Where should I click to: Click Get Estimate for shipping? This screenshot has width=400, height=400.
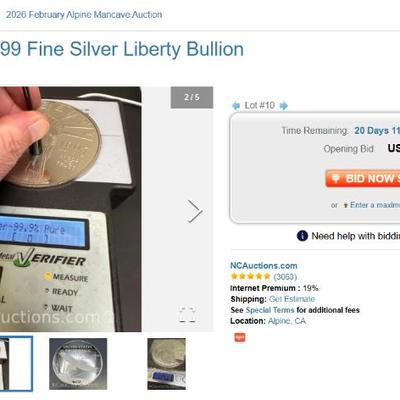point(292,299)
